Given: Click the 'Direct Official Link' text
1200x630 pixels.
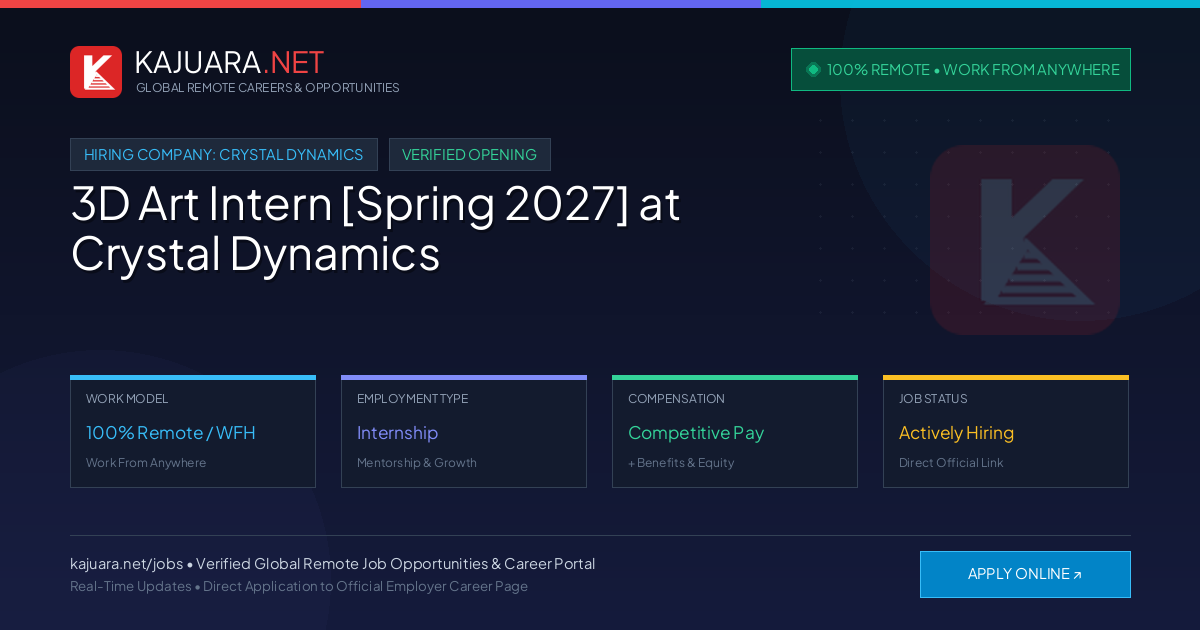Looking at the screenshot, I should click(951, 463).
